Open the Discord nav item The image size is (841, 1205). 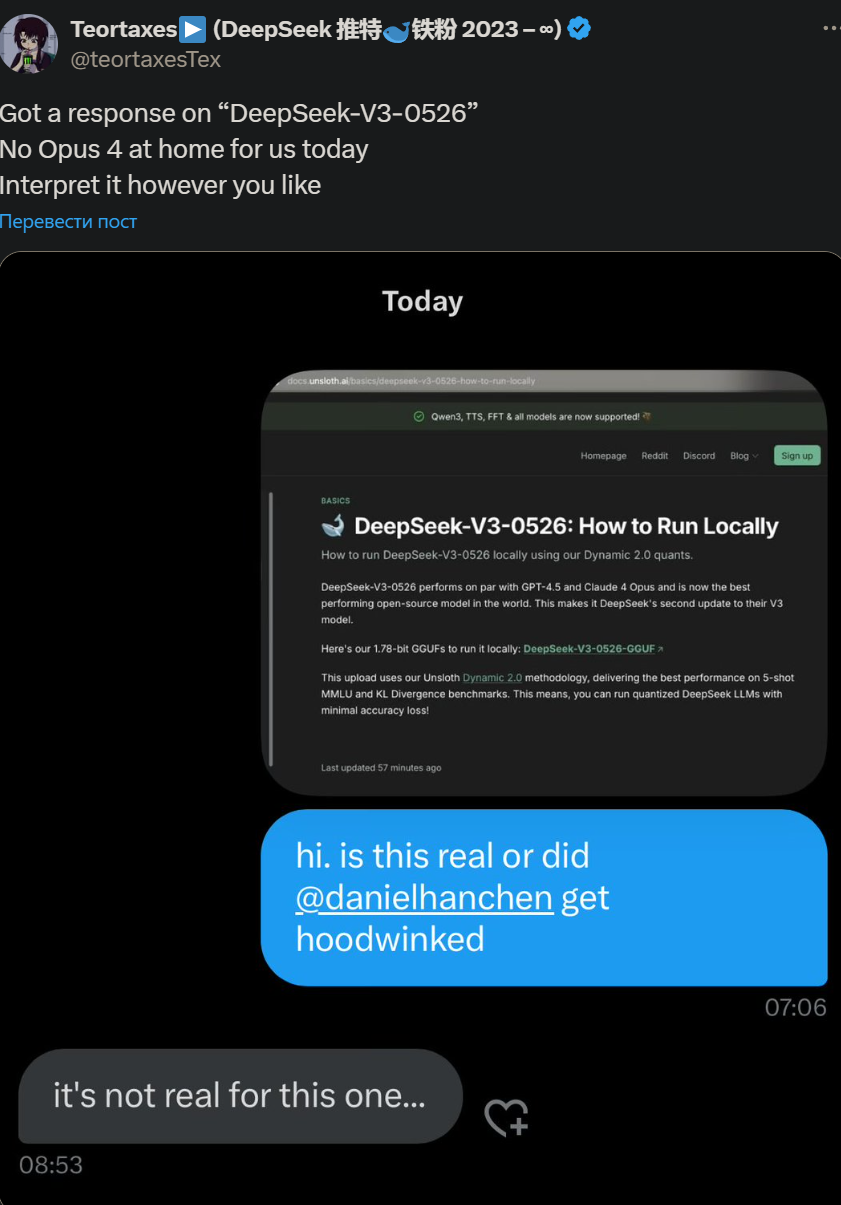click(x=699, y=456)
